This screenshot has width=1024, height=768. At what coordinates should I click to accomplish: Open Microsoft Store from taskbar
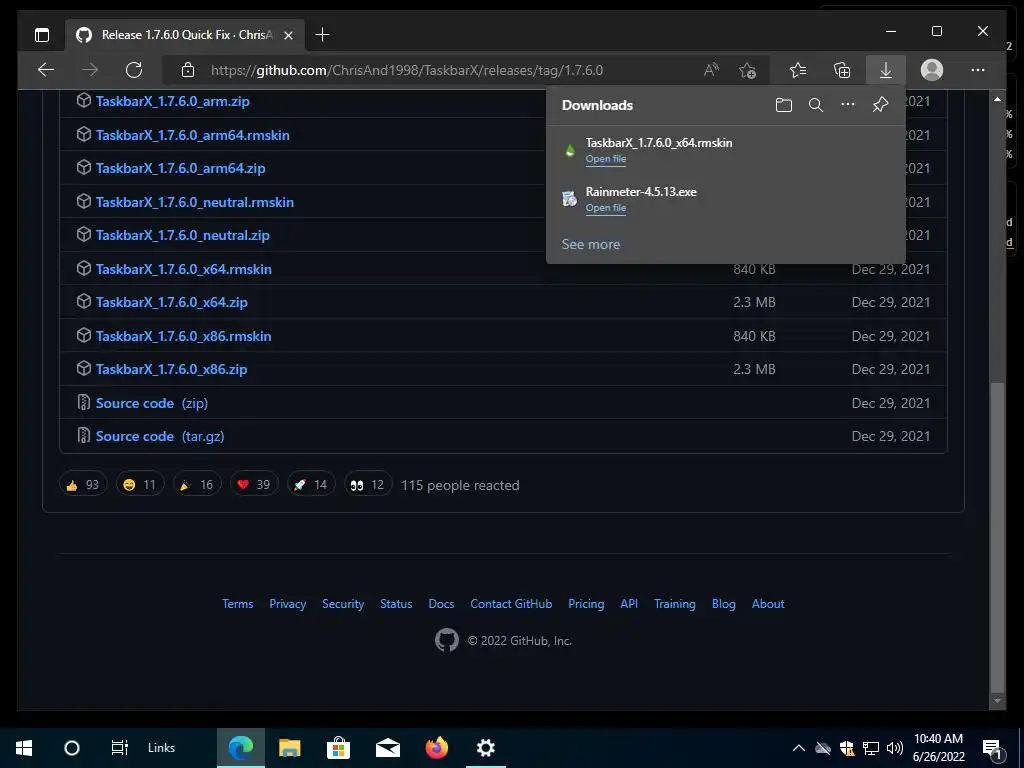tap(338, 748)
